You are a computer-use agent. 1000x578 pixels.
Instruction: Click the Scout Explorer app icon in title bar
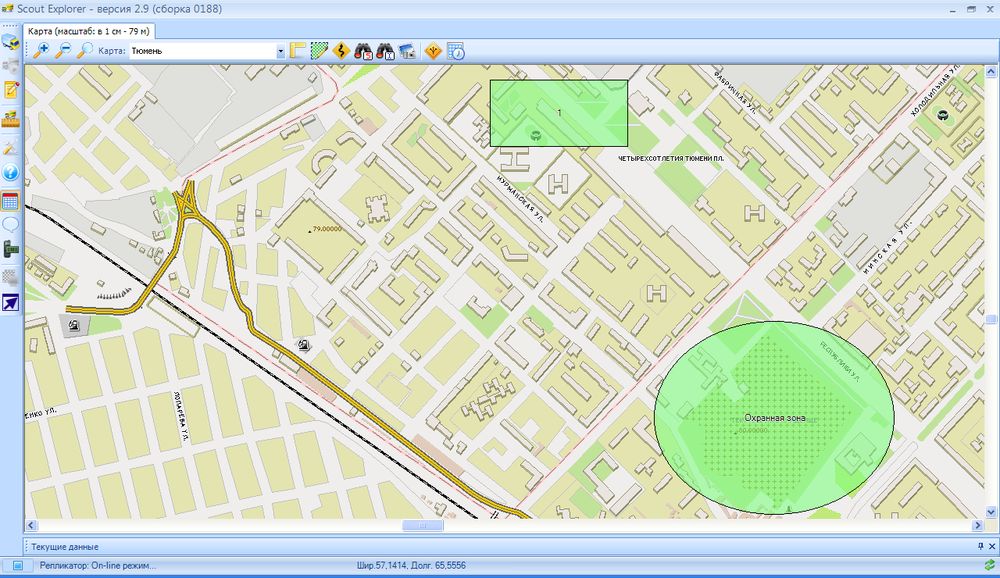pyautogui.click(x=8, y=9)
